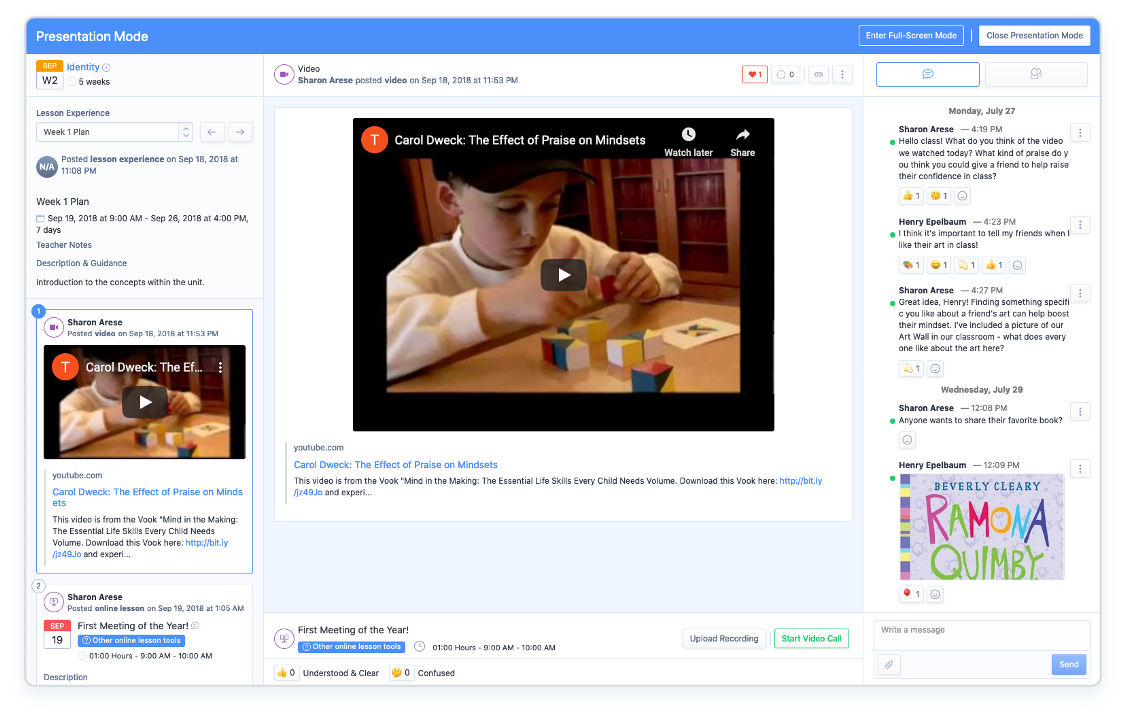The image size is (1126, 718).
Task: Click Enter Full-Screen Mode button
Action: tap(910, 36)
